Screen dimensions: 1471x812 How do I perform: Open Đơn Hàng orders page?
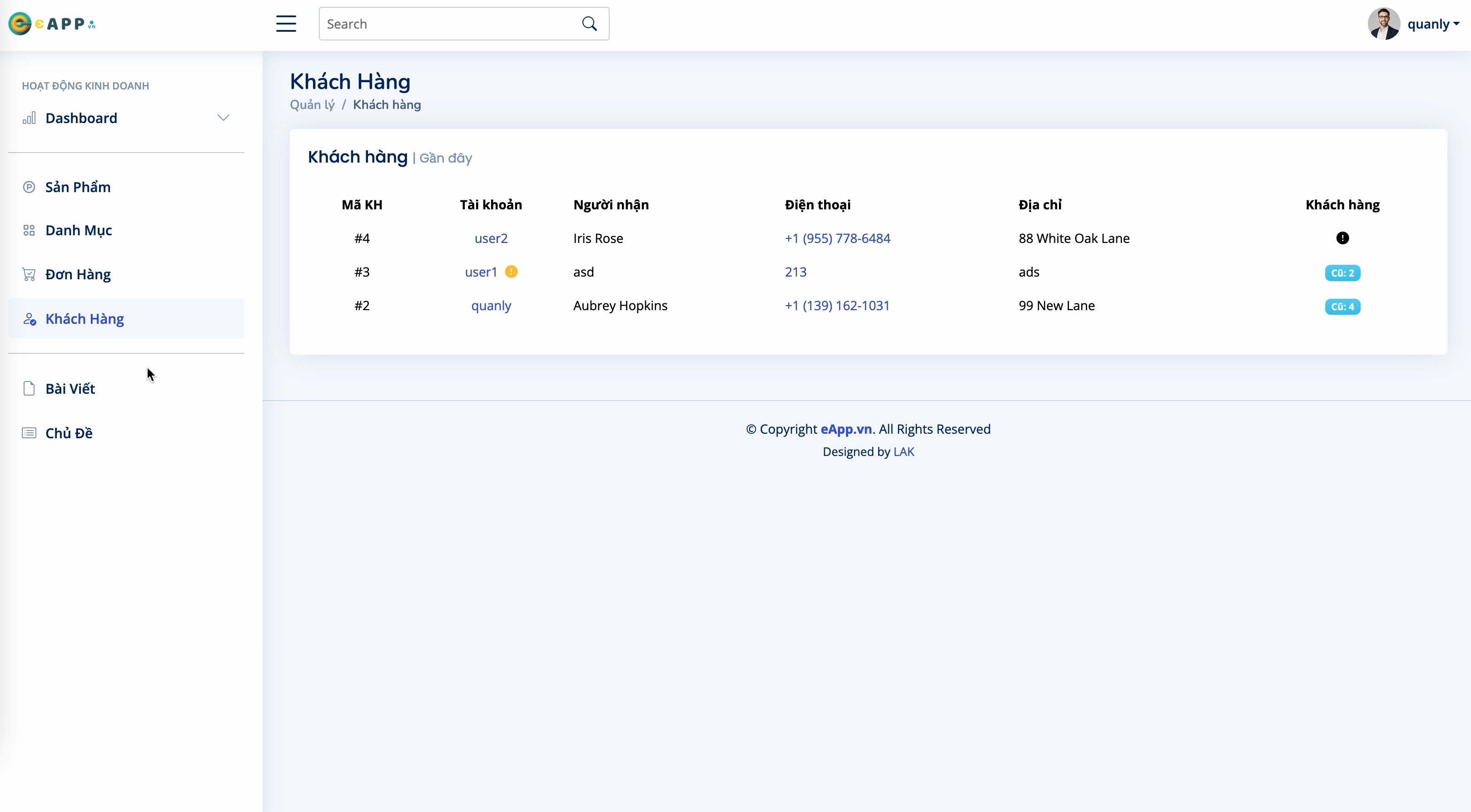[x=78, y=275]
